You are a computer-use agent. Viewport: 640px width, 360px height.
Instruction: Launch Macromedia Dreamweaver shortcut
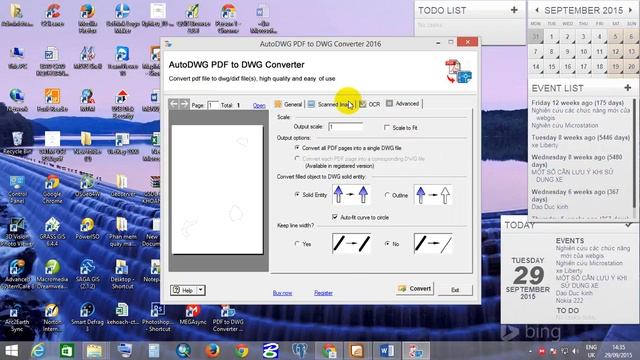[x=52, y=274]
